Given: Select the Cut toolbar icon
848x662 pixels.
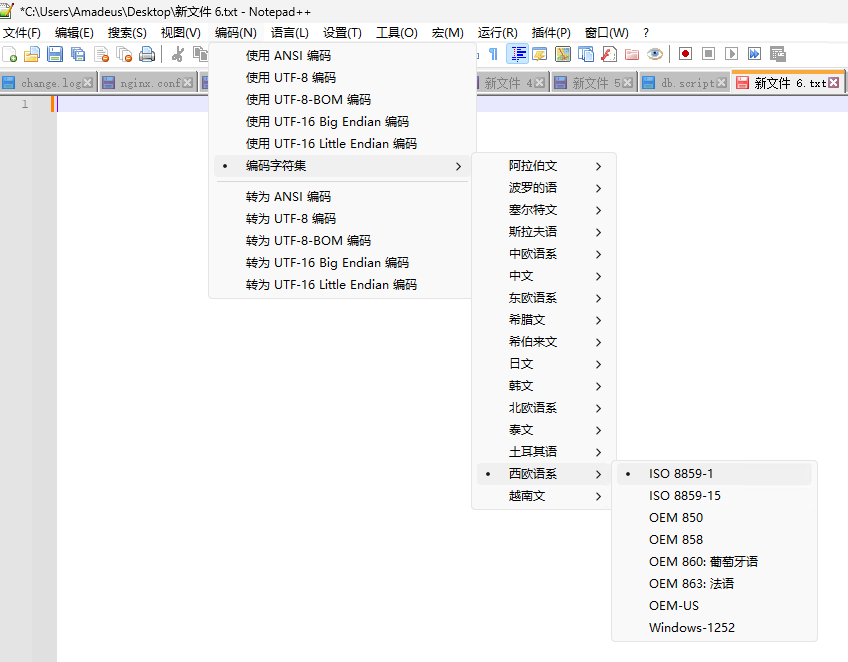Looking at the screenshot, I should 177,54.
